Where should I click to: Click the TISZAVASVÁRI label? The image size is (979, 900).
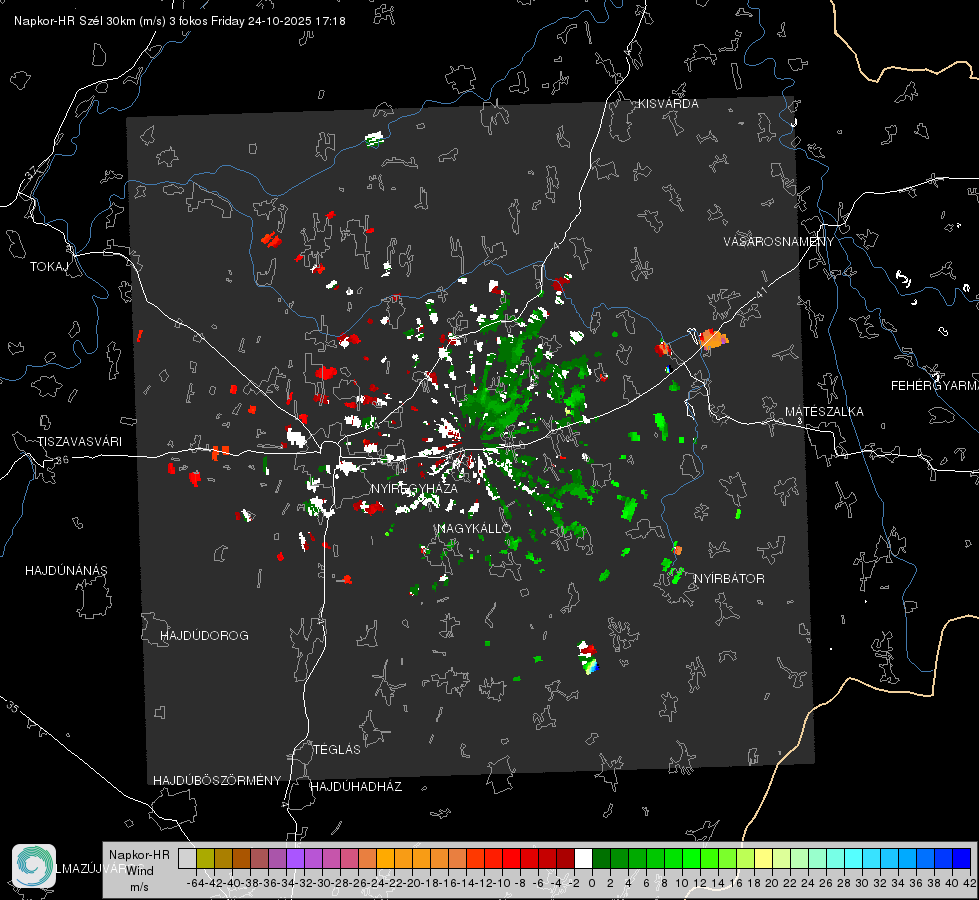pos(79,442)
